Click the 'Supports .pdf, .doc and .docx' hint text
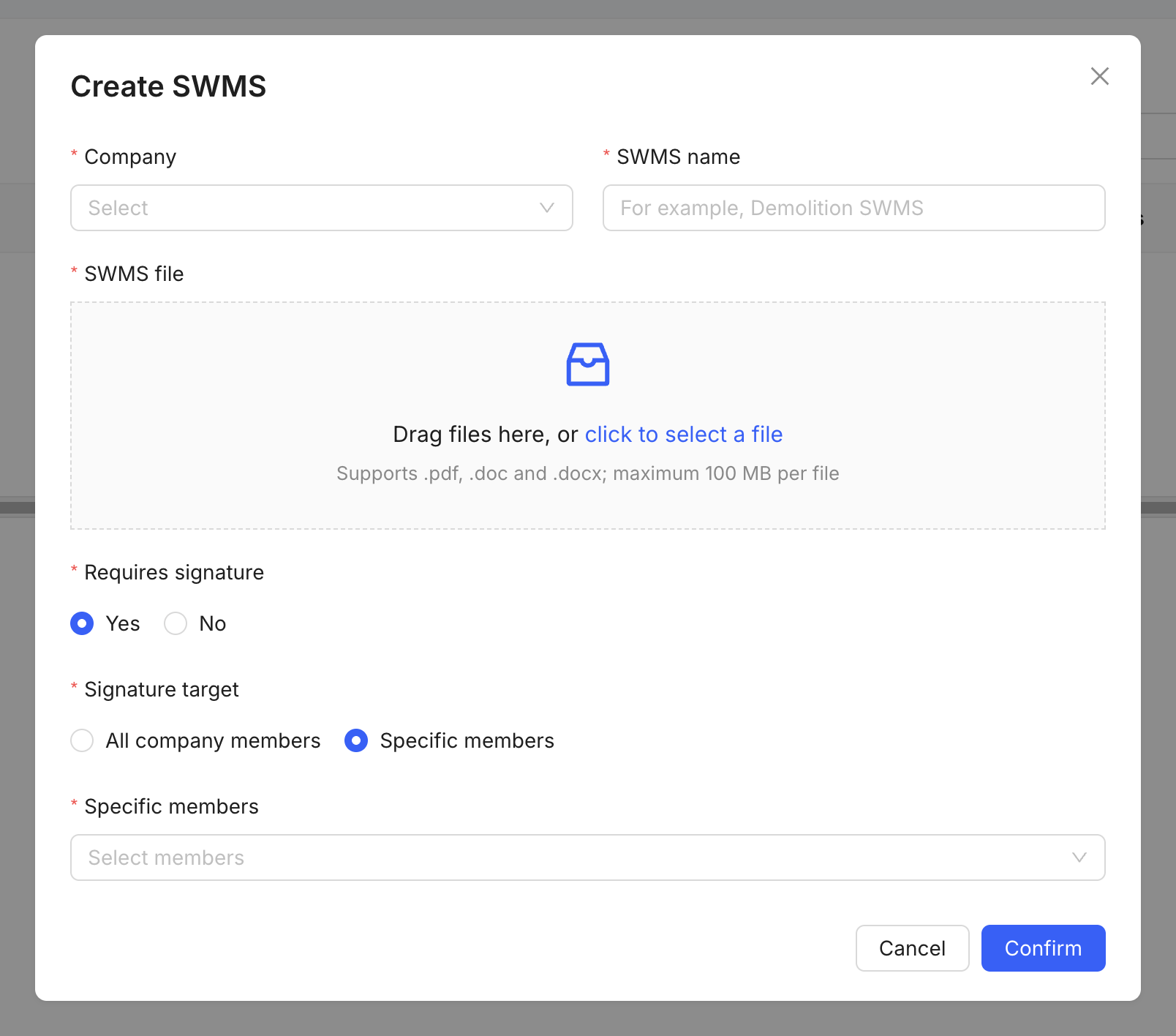The width and height of the screenshot is (1176, 1036). (x=588, y=473)
